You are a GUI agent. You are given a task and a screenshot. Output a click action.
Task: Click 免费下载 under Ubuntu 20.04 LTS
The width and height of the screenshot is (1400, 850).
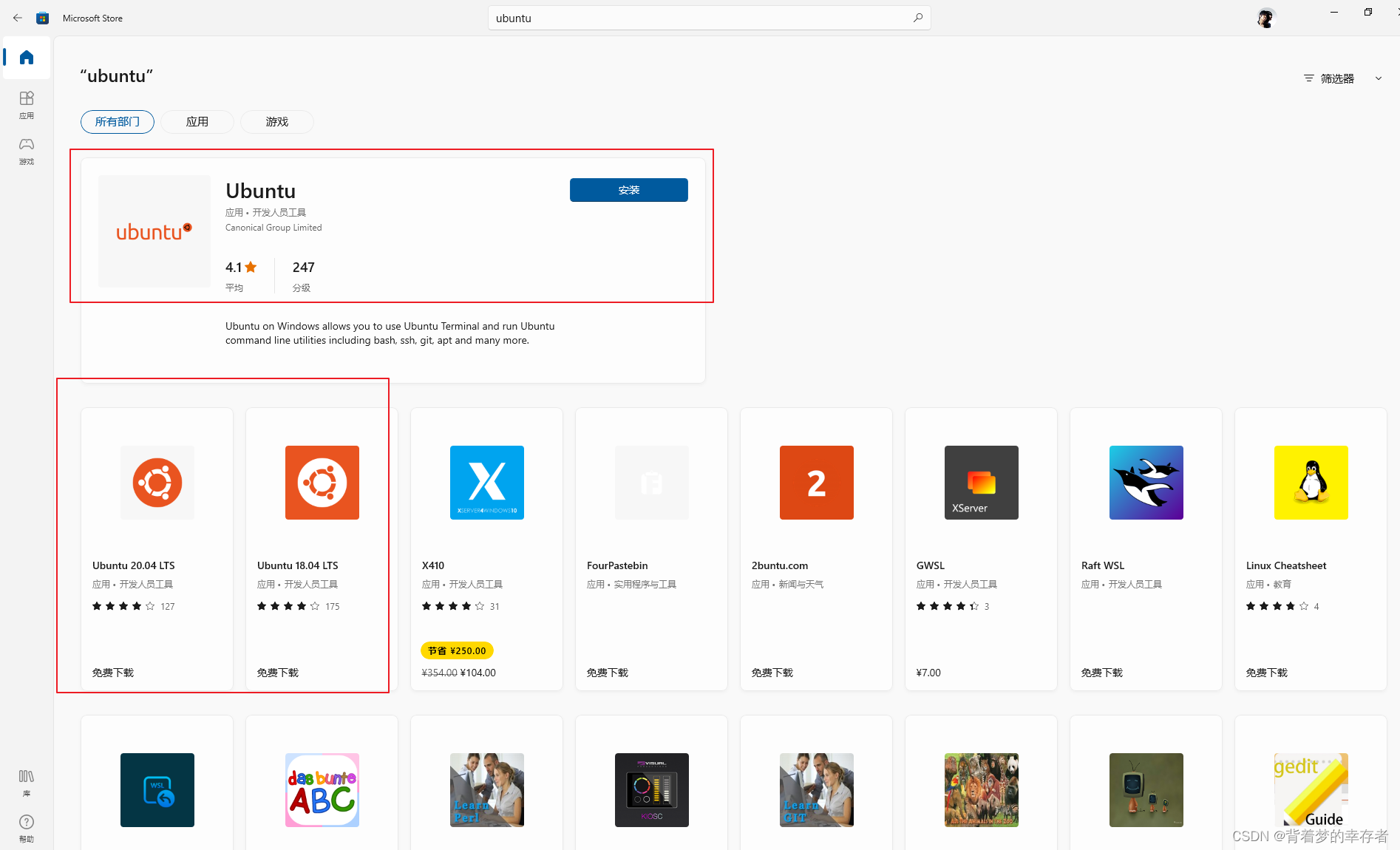[113, 673]
